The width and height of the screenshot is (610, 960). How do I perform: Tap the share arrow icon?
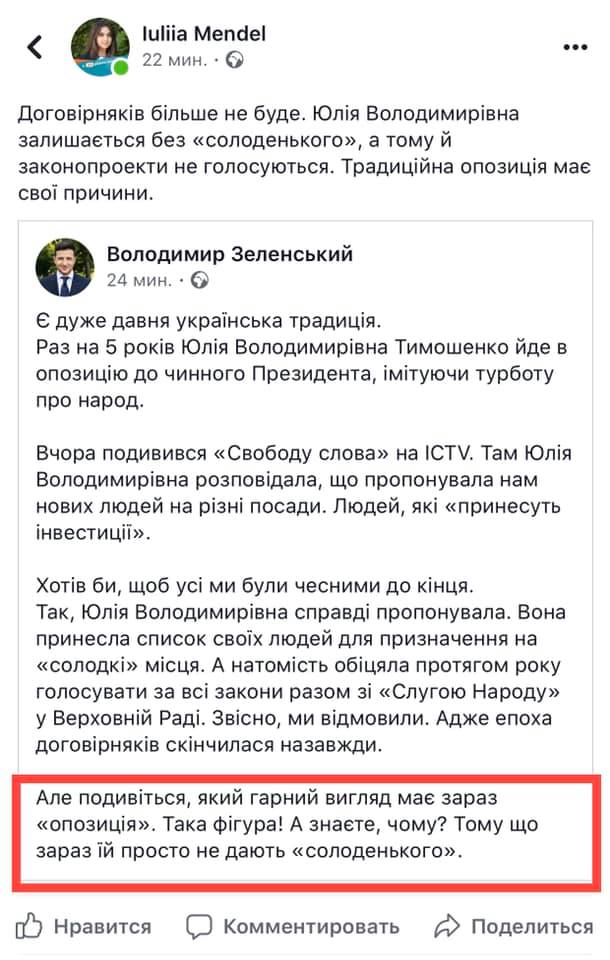coord(446,925)
